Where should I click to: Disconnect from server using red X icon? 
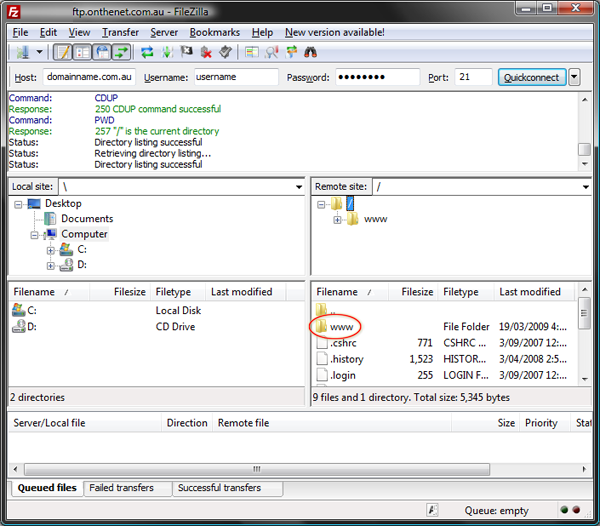click(x=206, y=52)
